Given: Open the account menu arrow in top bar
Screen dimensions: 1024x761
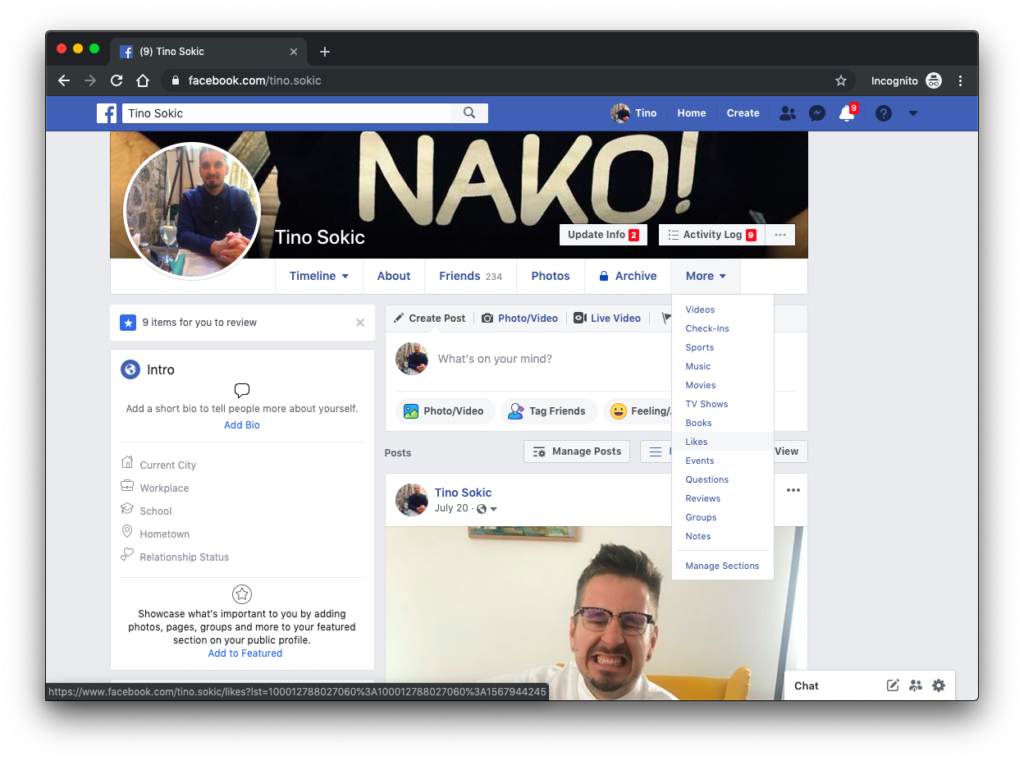Looking at the screenshot, I should click(912, 113).
